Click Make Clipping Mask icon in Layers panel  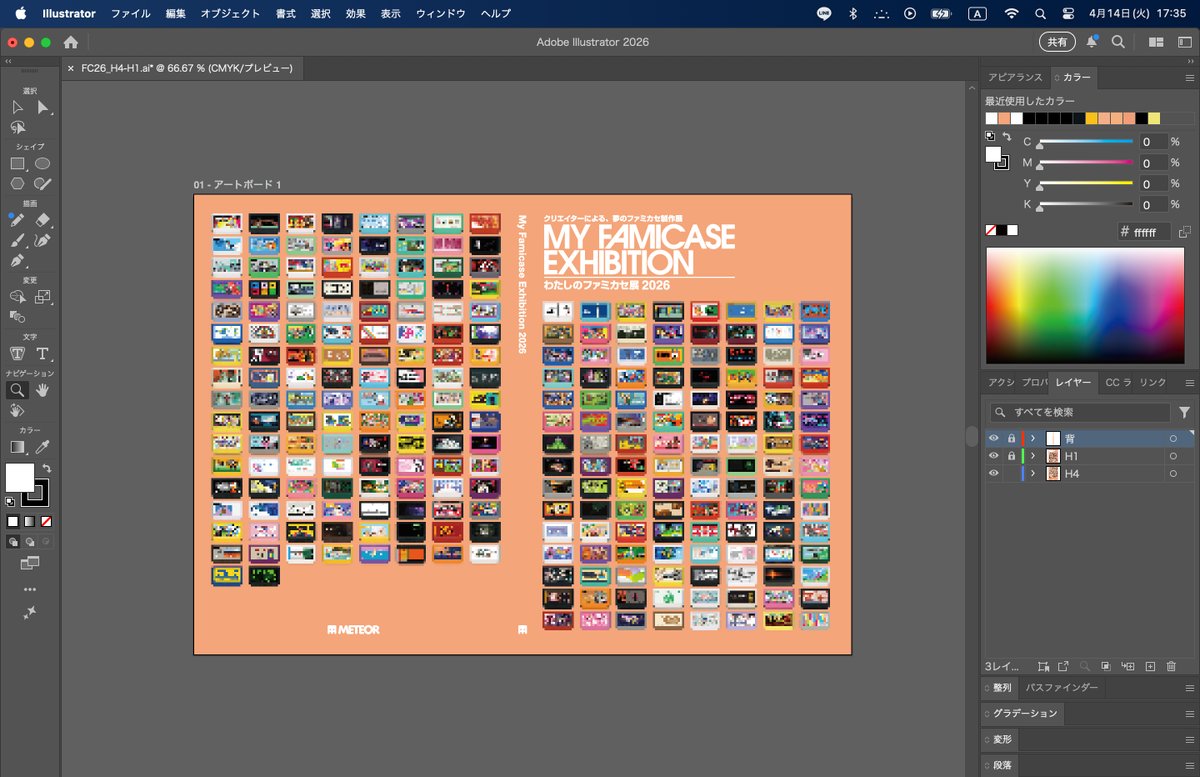(x=1106, y=666)
